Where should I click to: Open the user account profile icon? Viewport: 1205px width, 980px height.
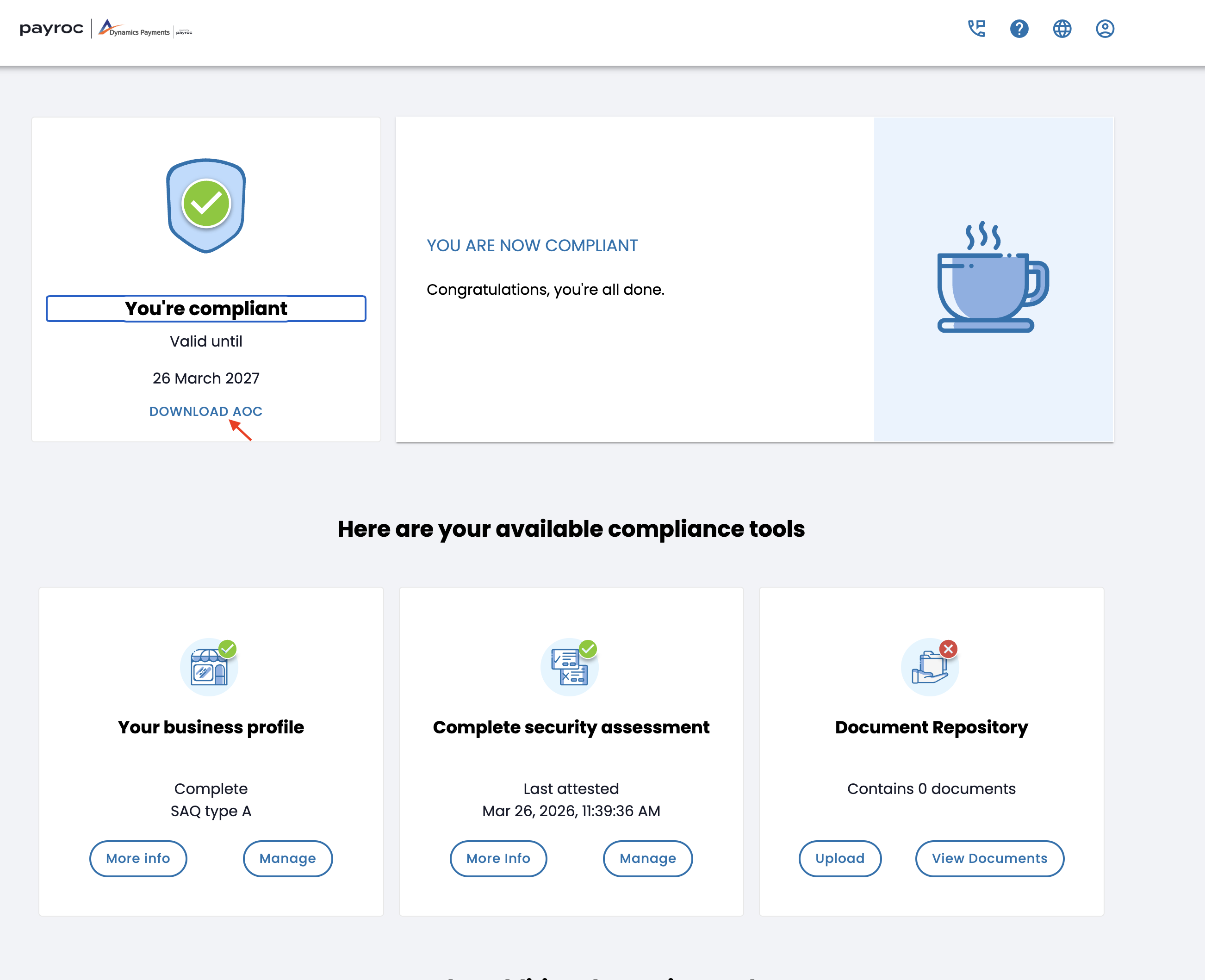click(x=1105, y=29)
